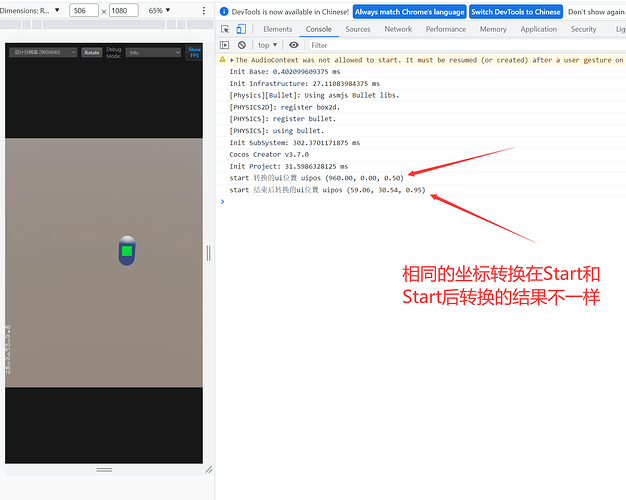Click the Rotate button in preview toolbar
626x500 pixels.
click(x=92, y=53)
